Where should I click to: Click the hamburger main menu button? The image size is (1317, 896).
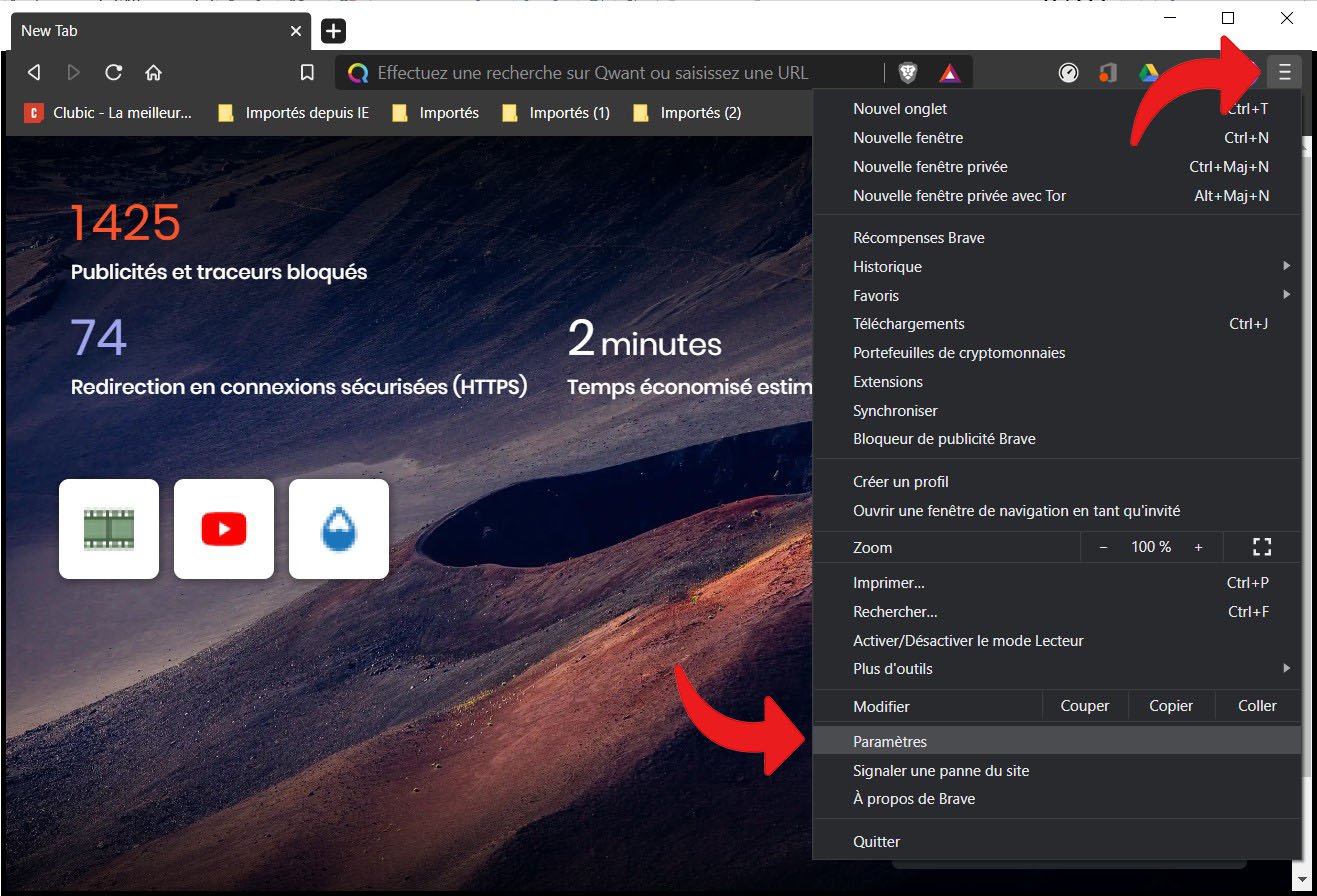1284,72
